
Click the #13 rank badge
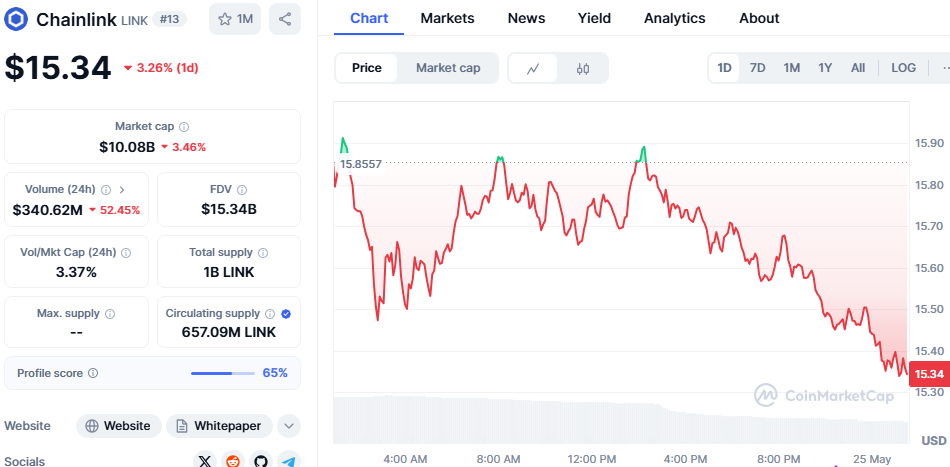click(x=169, y=19)
